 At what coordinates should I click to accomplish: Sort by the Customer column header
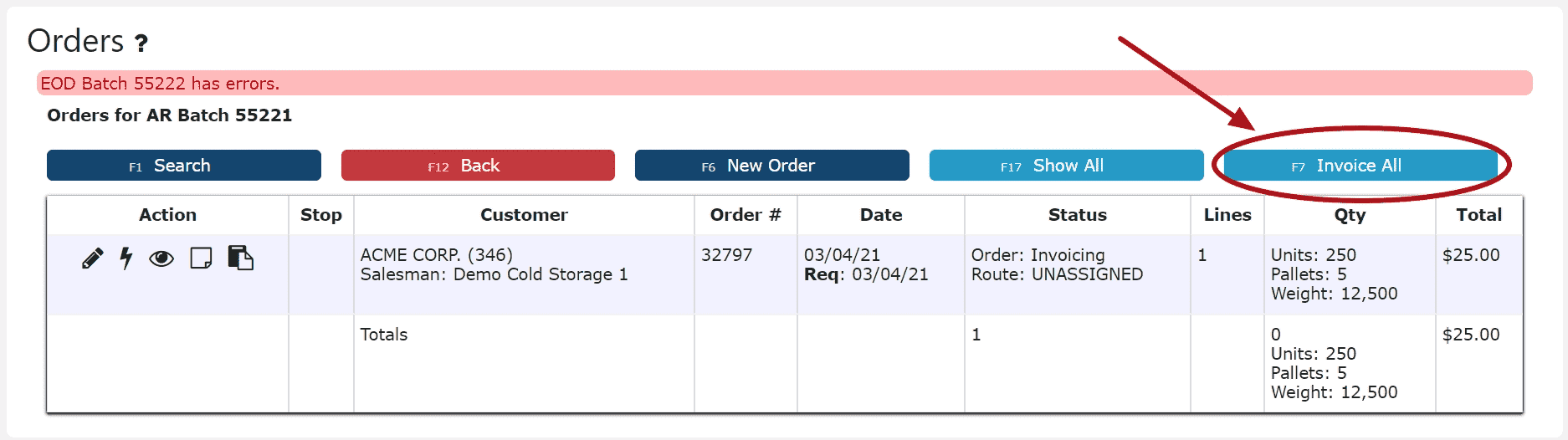(524, 215)
